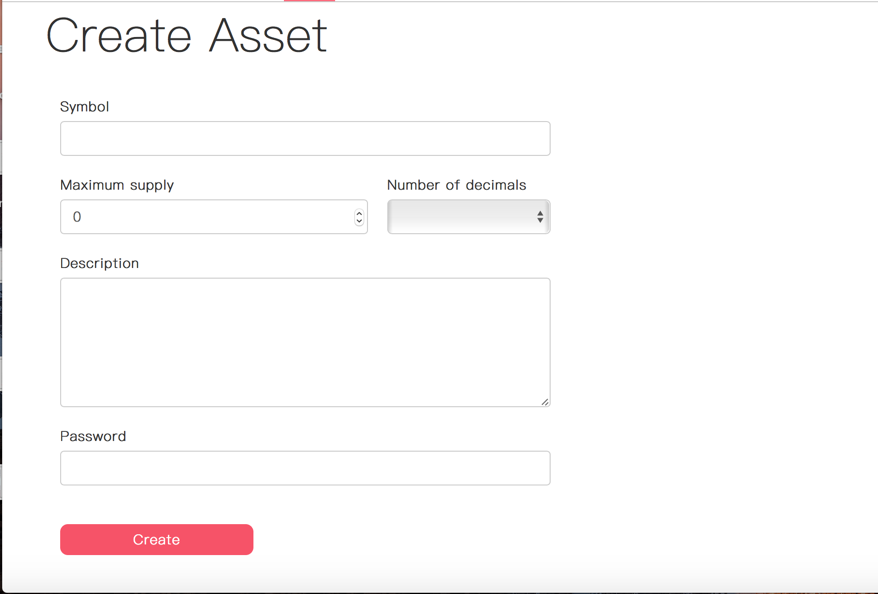Image resolution: width=878 pixels, height=594 pixels.
Task: Select the pink highlighted tab at top
Action: tap(309, 1)
